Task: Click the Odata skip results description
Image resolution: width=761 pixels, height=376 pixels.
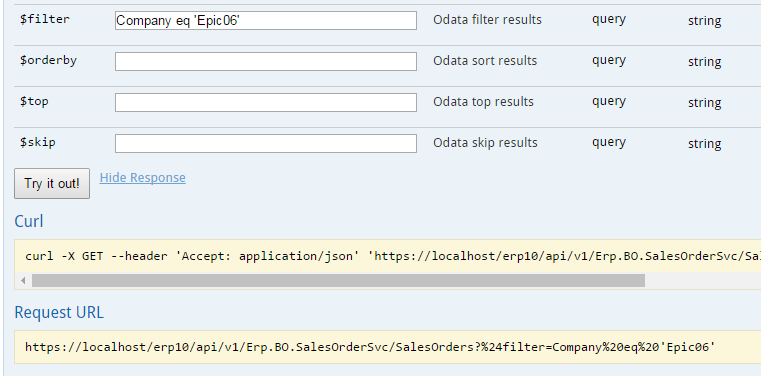Action: (485, 143)
